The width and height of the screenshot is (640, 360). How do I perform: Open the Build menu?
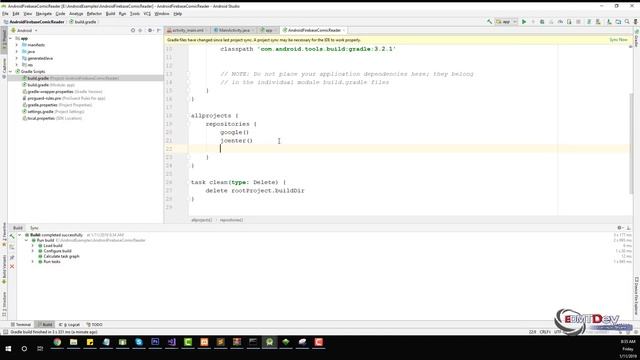coord(110,14)
